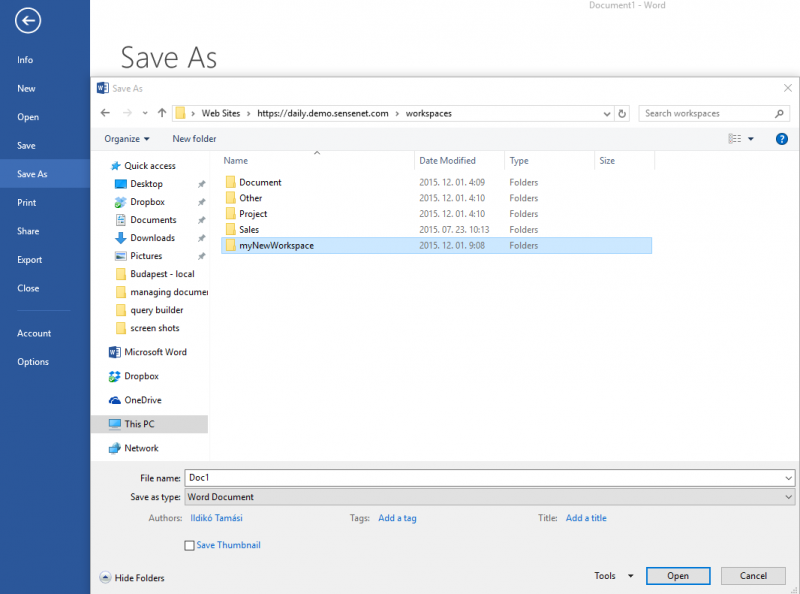Click the Desktop icon in Quick access

(x=120, y=184)
